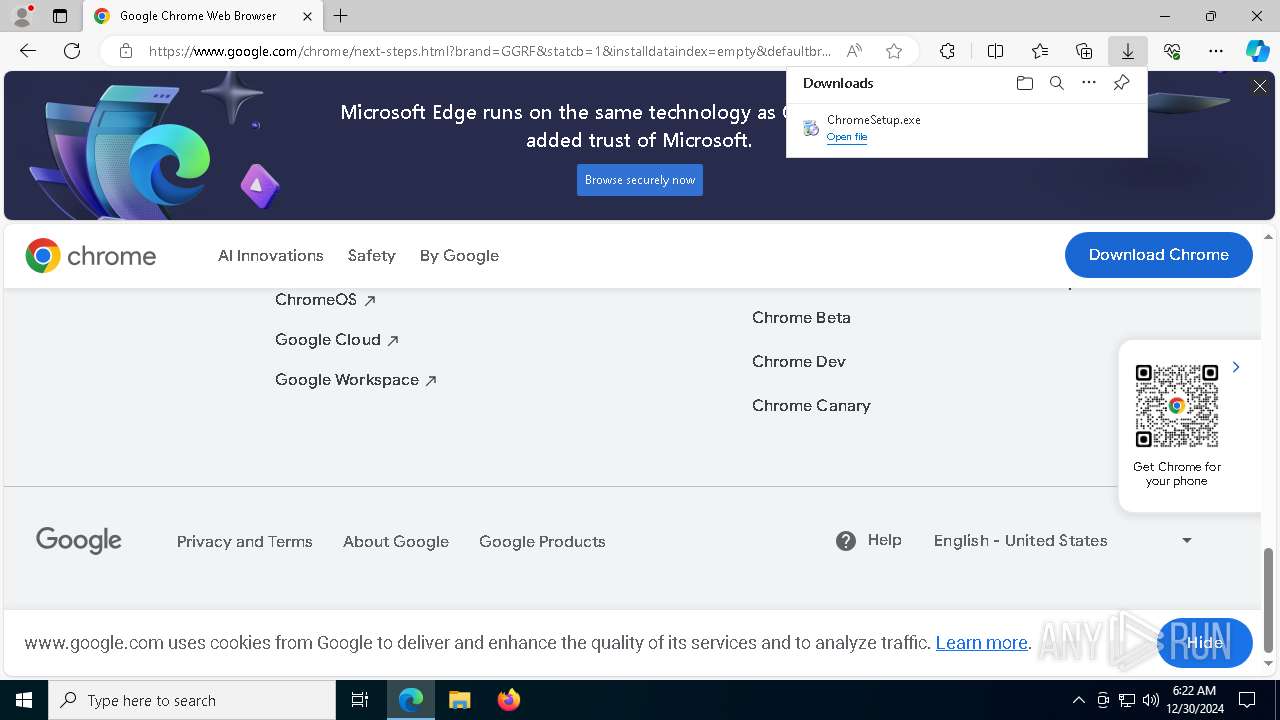
Task: Click the Chrome logo
Action: (x=91, y=256)
